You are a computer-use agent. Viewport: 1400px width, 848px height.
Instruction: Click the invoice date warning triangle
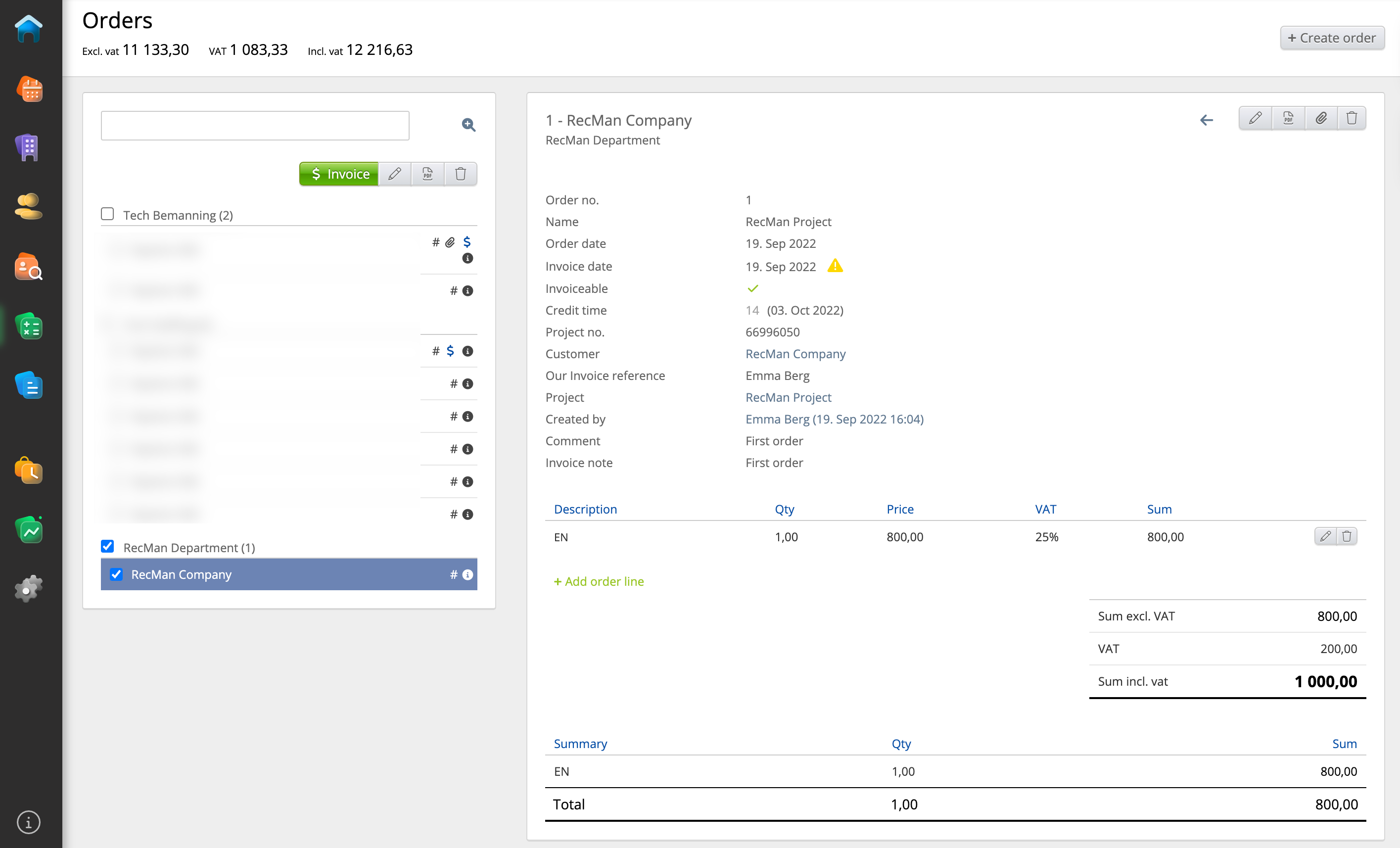pos(835,266)
